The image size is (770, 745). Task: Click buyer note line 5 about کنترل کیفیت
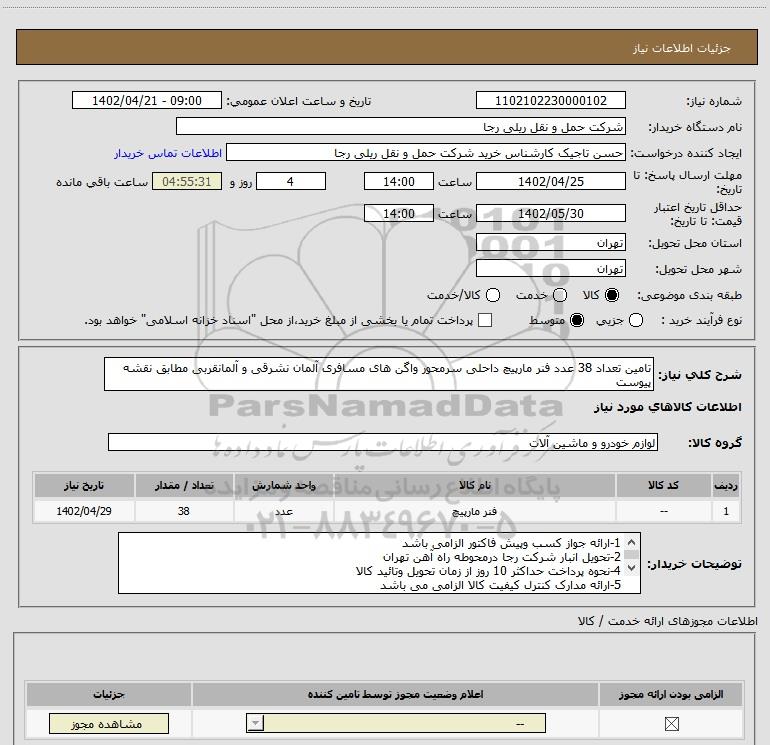tap(500, 585)
